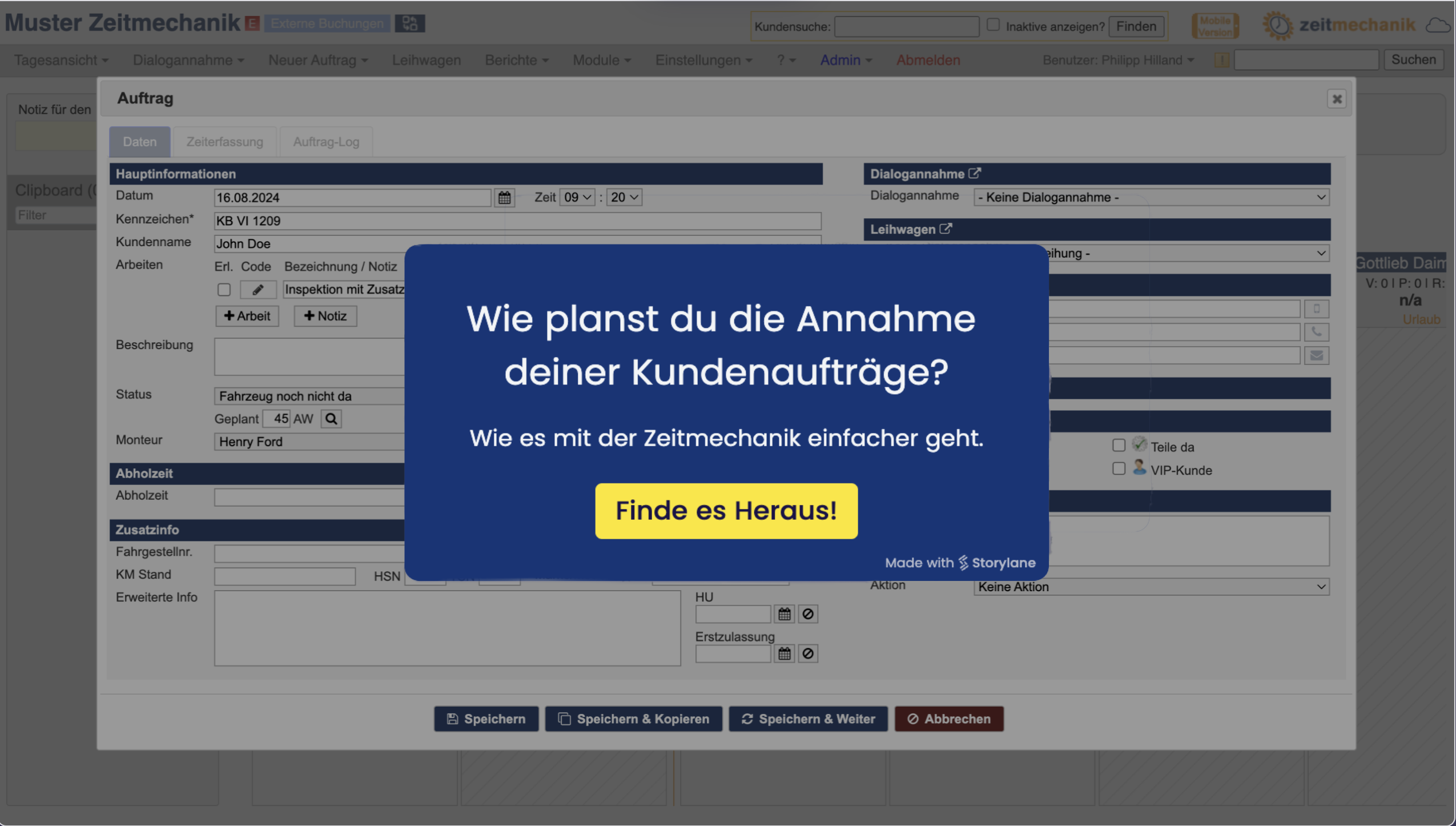1456x826 pixels.
Task: Open the Leihwagen dropdown
Action: [x=1189, y=253]
